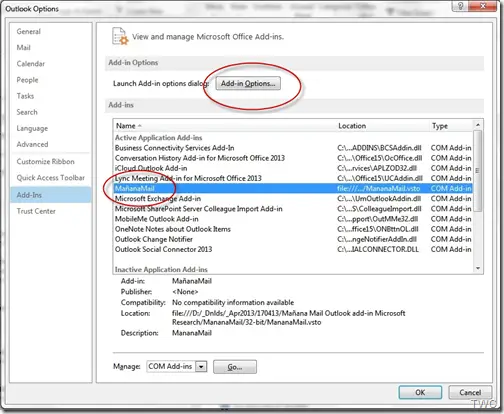Viewport: 504px width, 414px height.
Task: Select Quick Access Toolbar category
Action: (51, 178)
